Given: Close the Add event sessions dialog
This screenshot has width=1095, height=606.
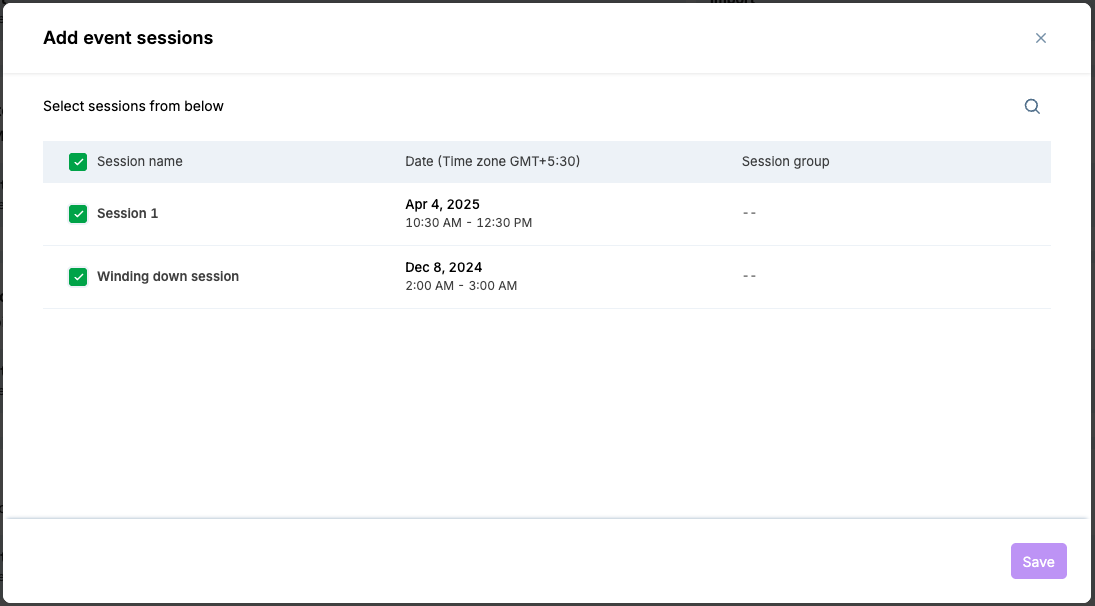Looking at the screenshot, I should (1040, 38).
